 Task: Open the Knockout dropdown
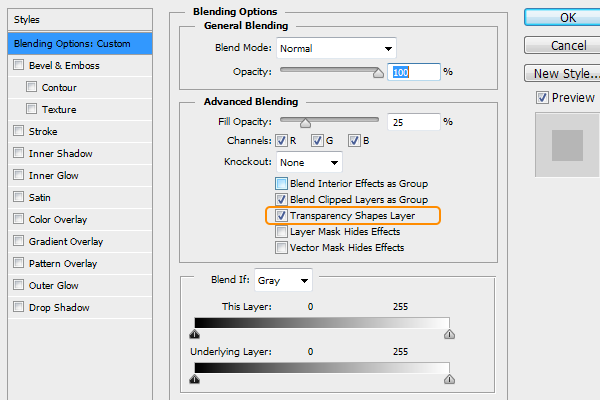click(x=309, y=162)
